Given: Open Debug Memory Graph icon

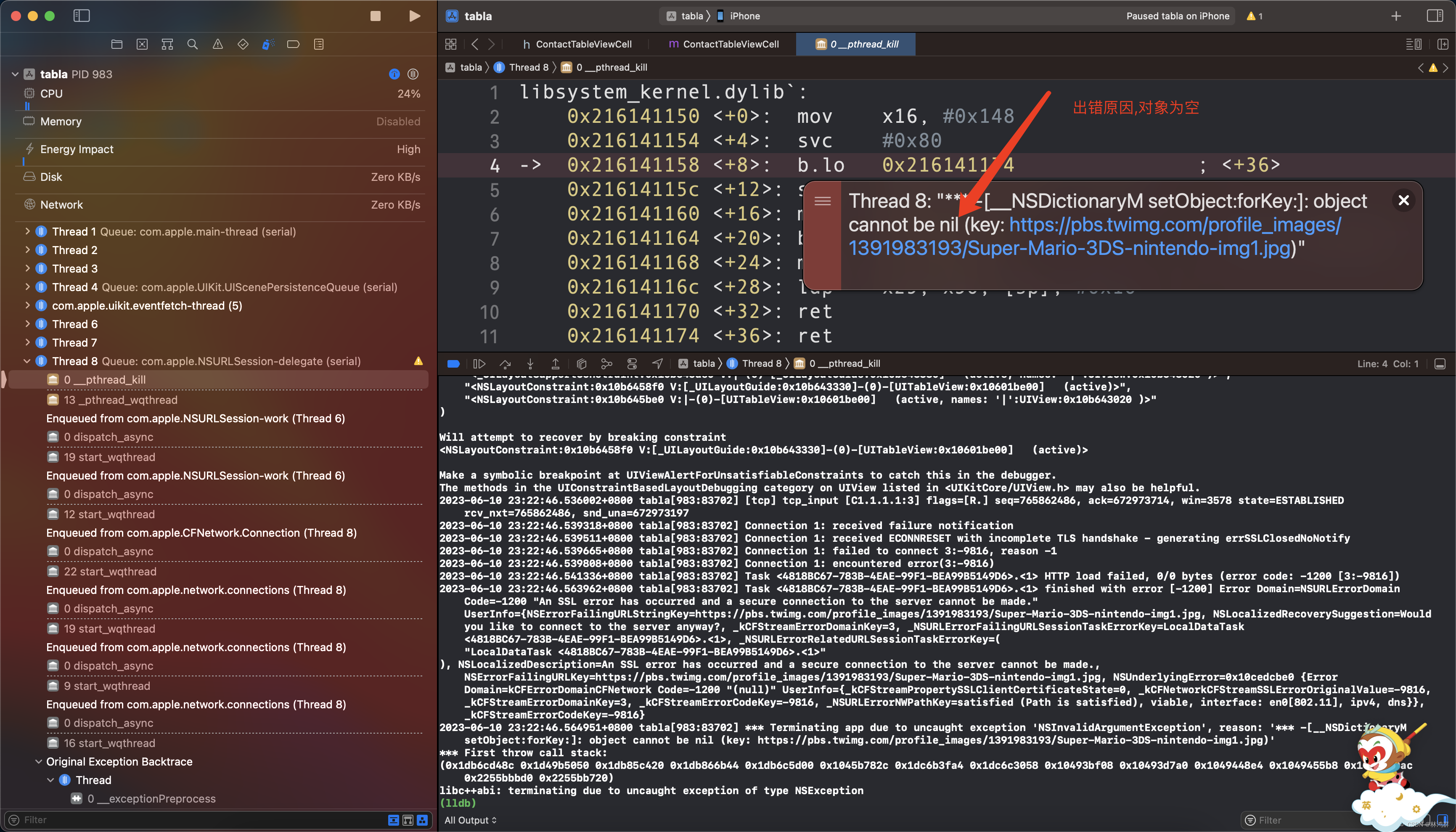Looking at the screenshot, I should pyautogui.click(x=606, y=363).
